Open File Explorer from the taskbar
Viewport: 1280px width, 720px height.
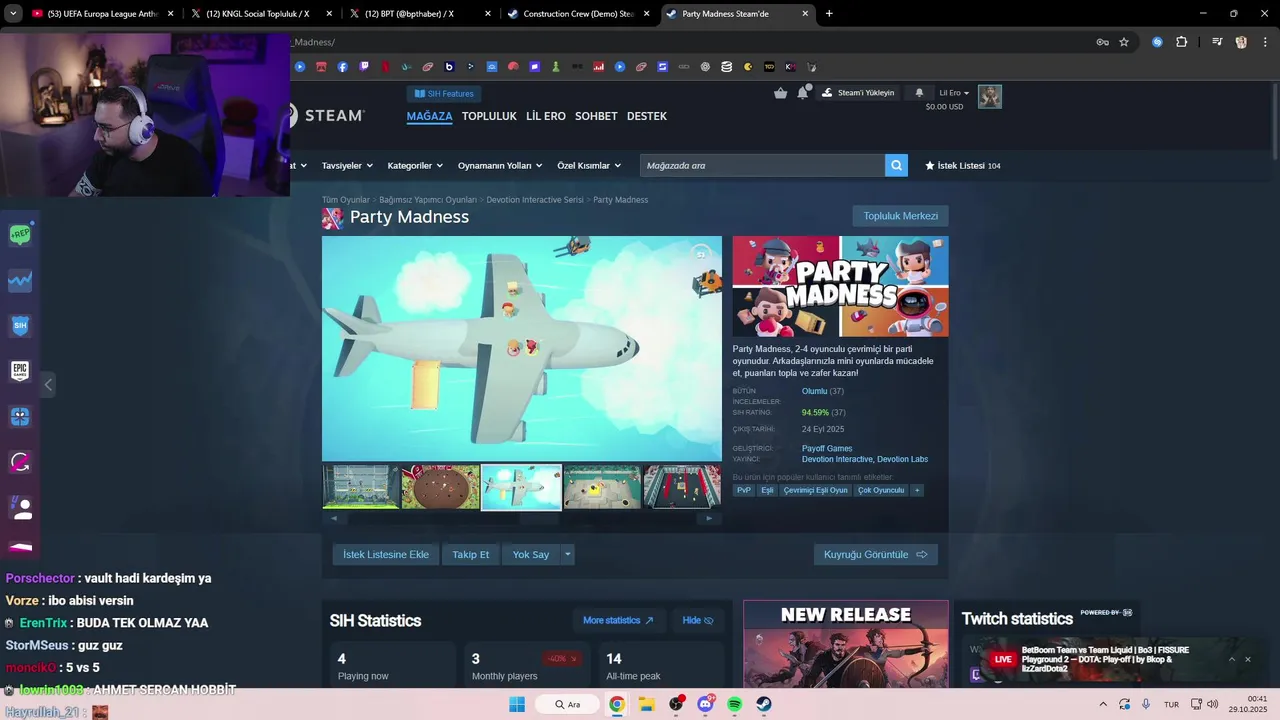coord(647,704)
